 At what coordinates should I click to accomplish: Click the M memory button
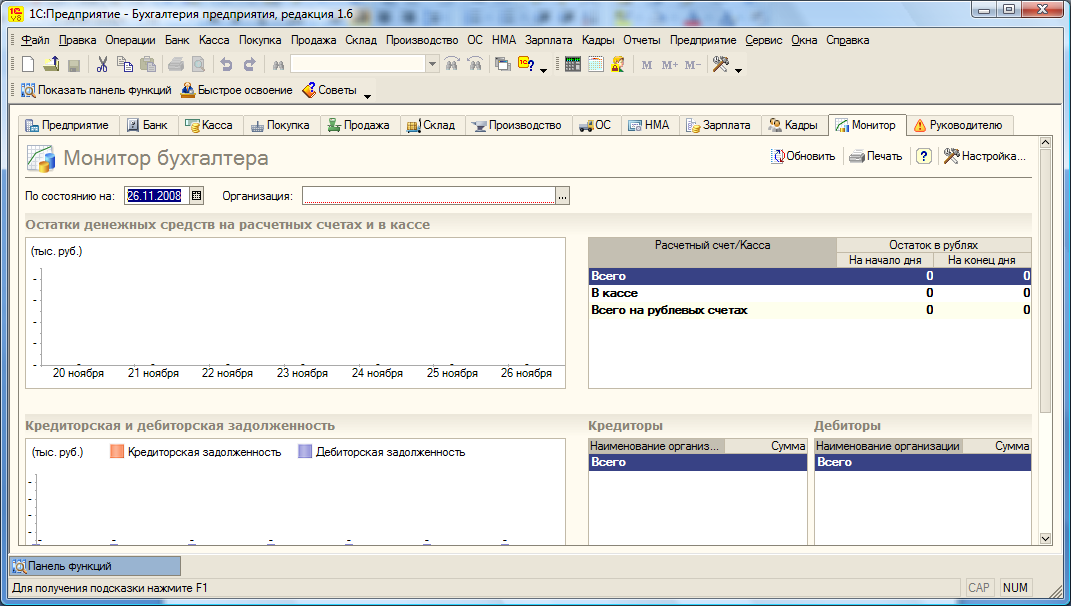[x=647, y=65]
